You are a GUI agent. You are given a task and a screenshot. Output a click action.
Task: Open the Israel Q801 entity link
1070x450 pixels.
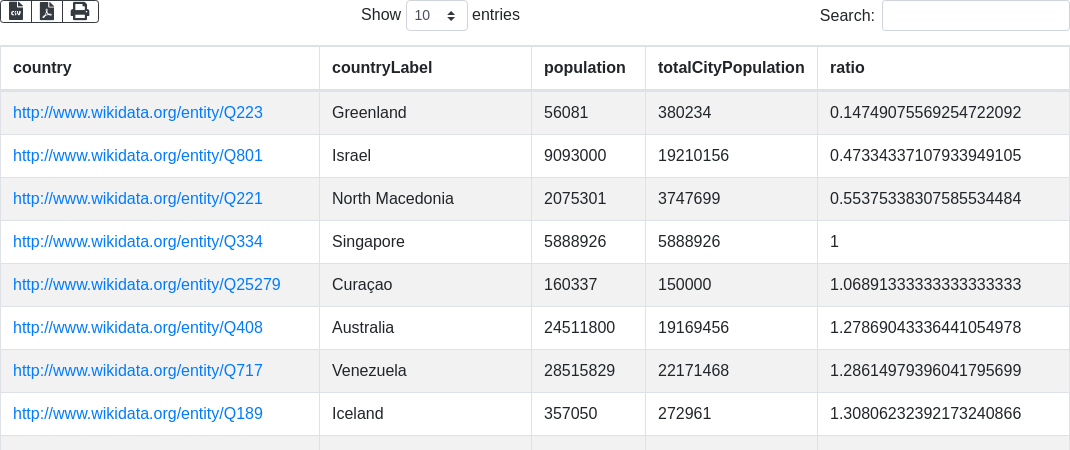tap(138, 156)
